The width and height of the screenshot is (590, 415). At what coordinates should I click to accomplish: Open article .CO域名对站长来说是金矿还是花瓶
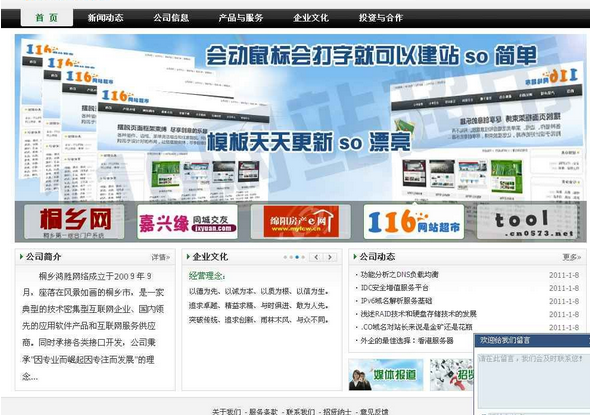[x=416, y=327]
